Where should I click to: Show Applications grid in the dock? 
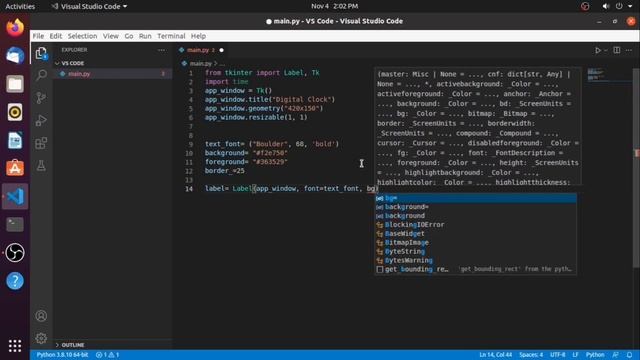15,345
